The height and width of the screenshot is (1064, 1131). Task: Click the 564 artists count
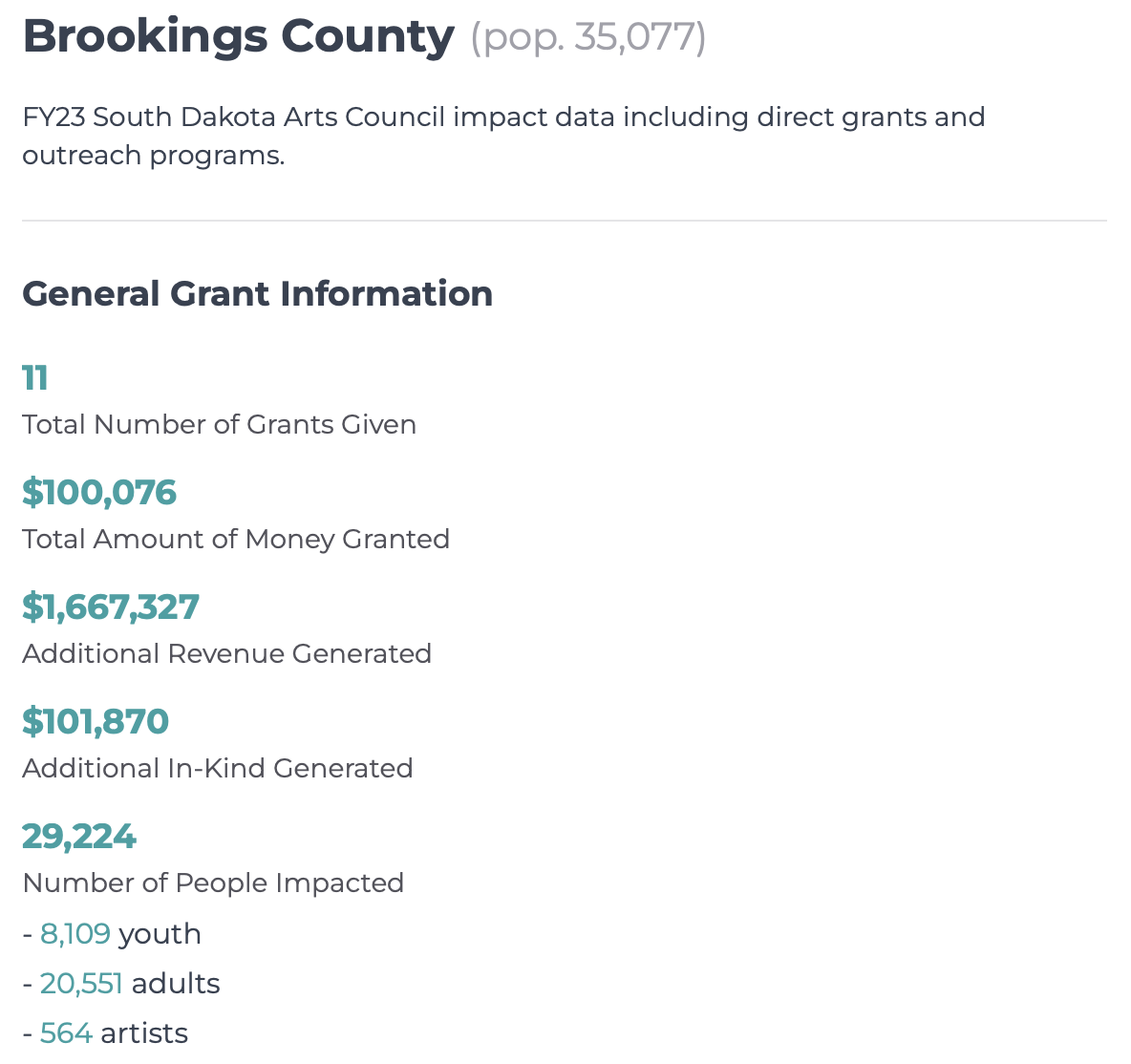pos(66,1033)
